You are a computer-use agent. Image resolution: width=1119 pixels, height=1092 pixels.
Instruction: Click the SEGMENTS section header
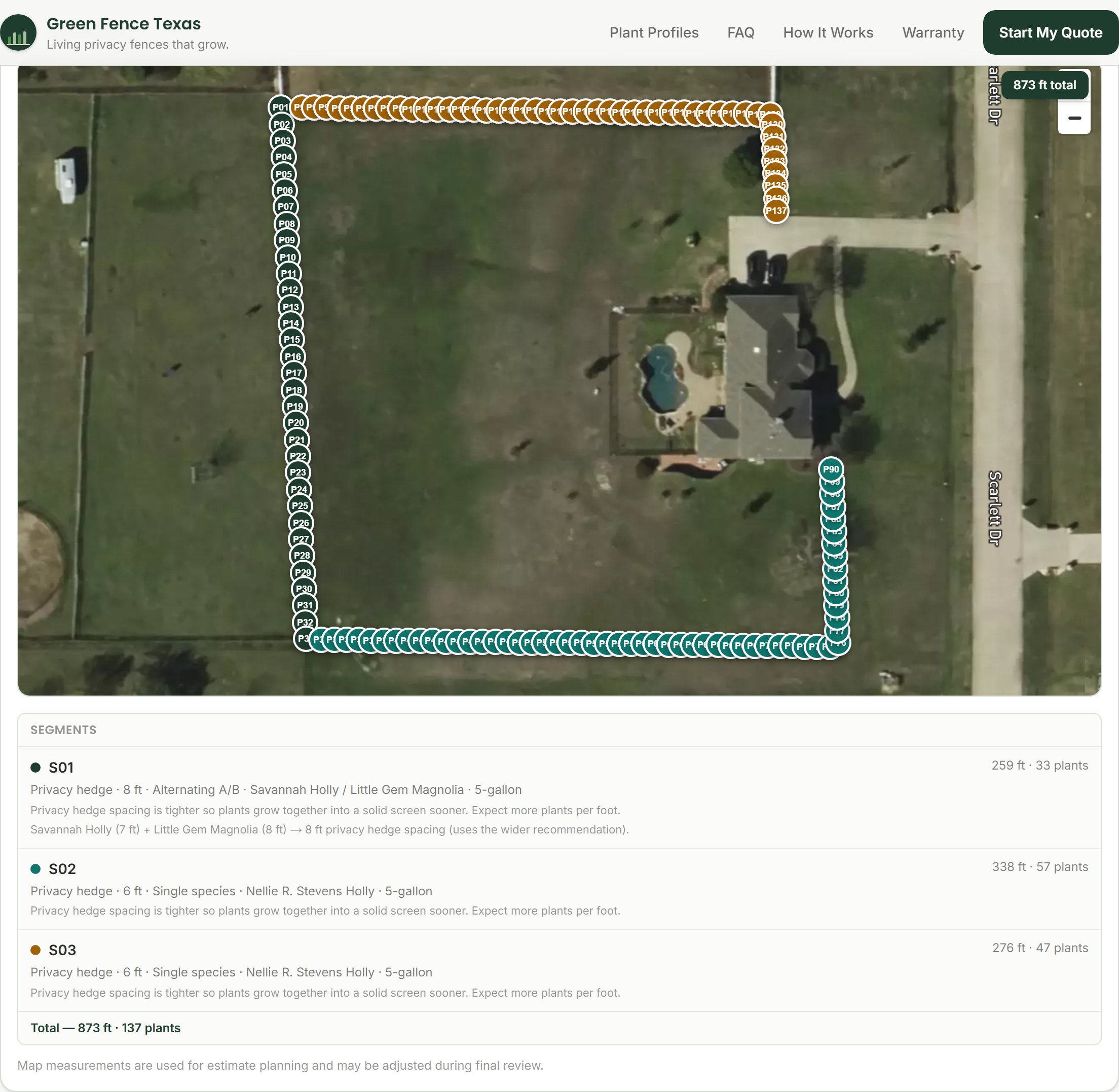(x=63, y=730)
